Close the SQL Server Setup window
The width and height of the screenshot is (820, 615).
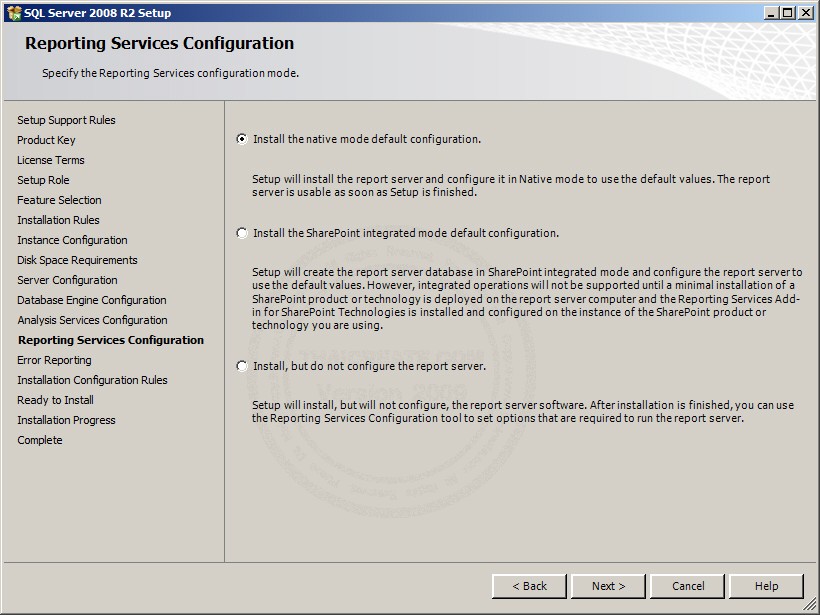pos(806,13)
